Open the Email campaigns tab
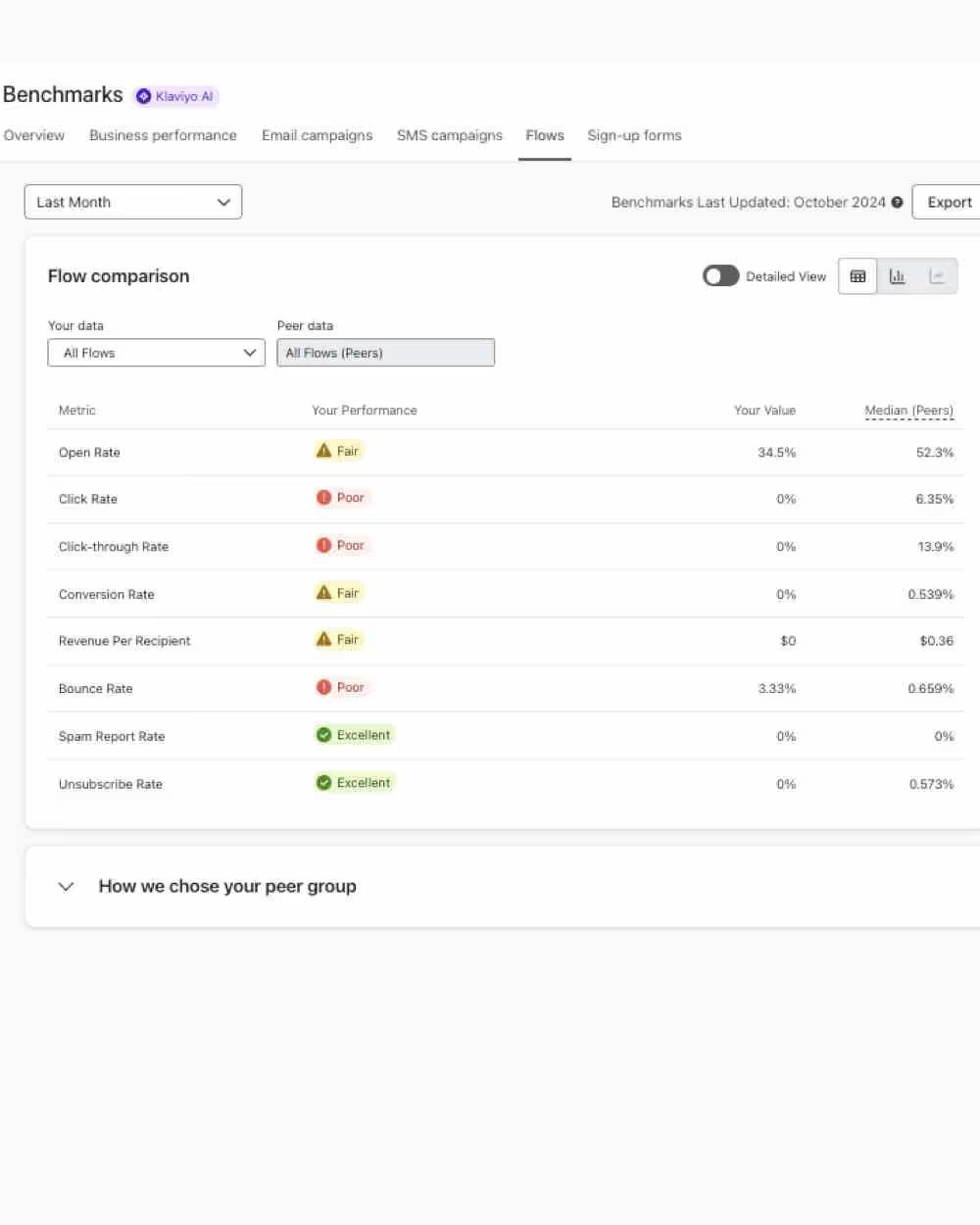The width and height of the screenshot is (980, 1225). pos(317,135)
